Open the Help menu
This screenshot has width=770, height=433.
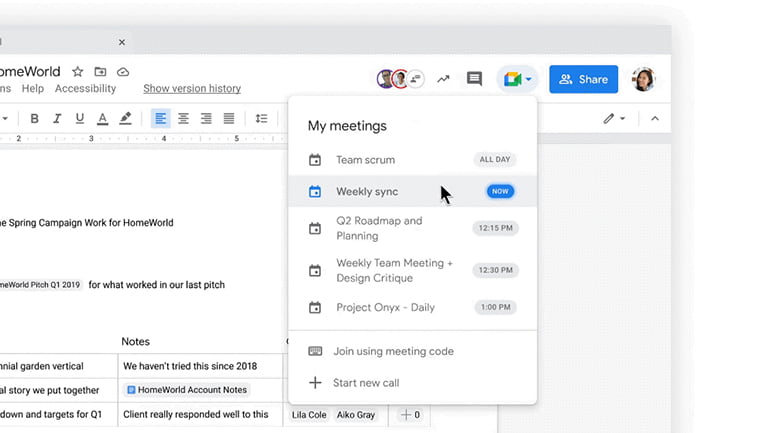[32, 88]
